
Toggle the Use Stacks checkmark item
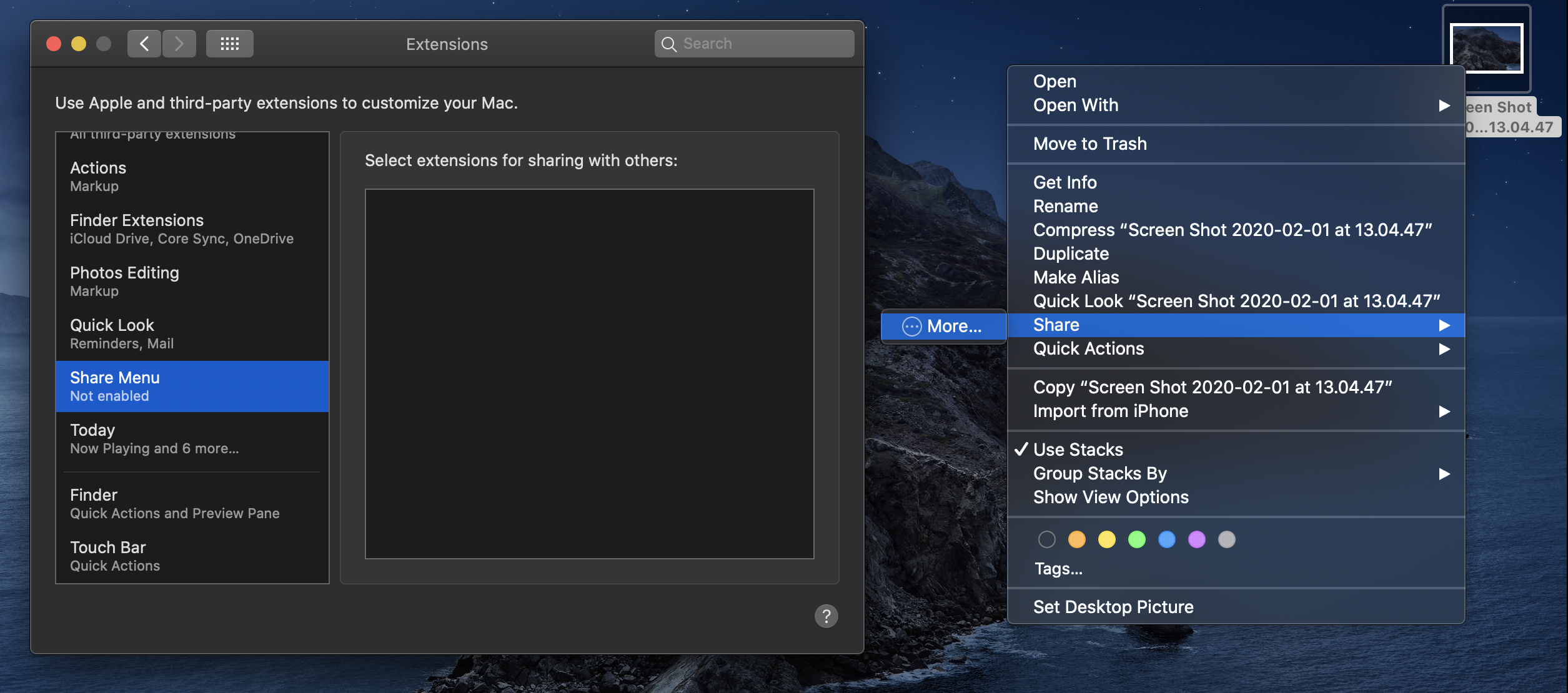(x=1078, y=450)
